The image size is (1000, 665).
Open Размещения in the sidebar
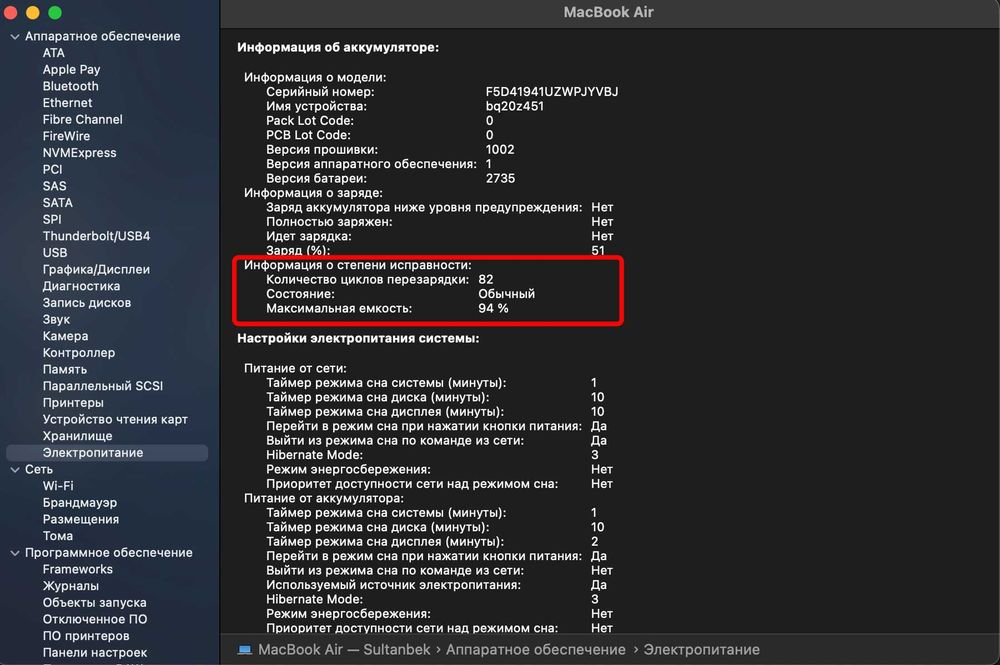click(x=80, y=520)
